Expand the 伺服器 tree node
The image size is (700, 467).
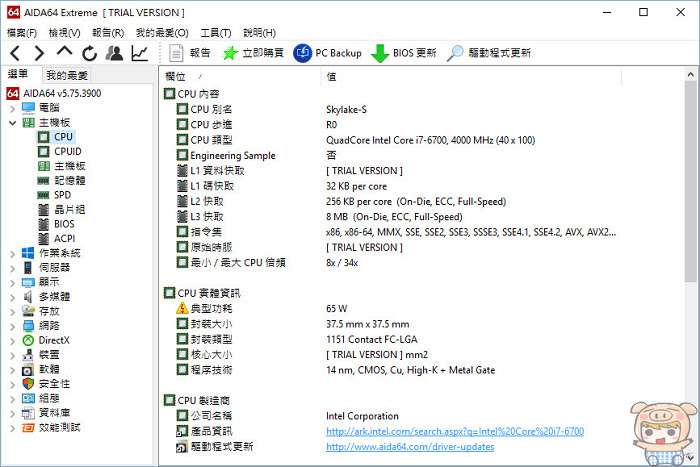pos(12,268)
